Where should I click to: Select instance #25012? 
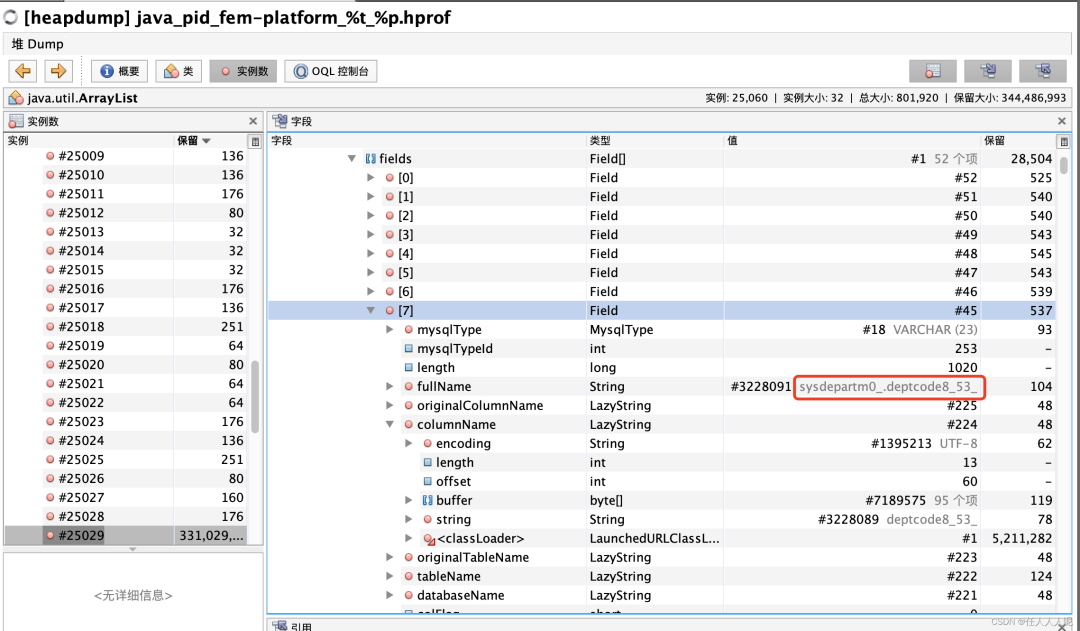(125, 213)
